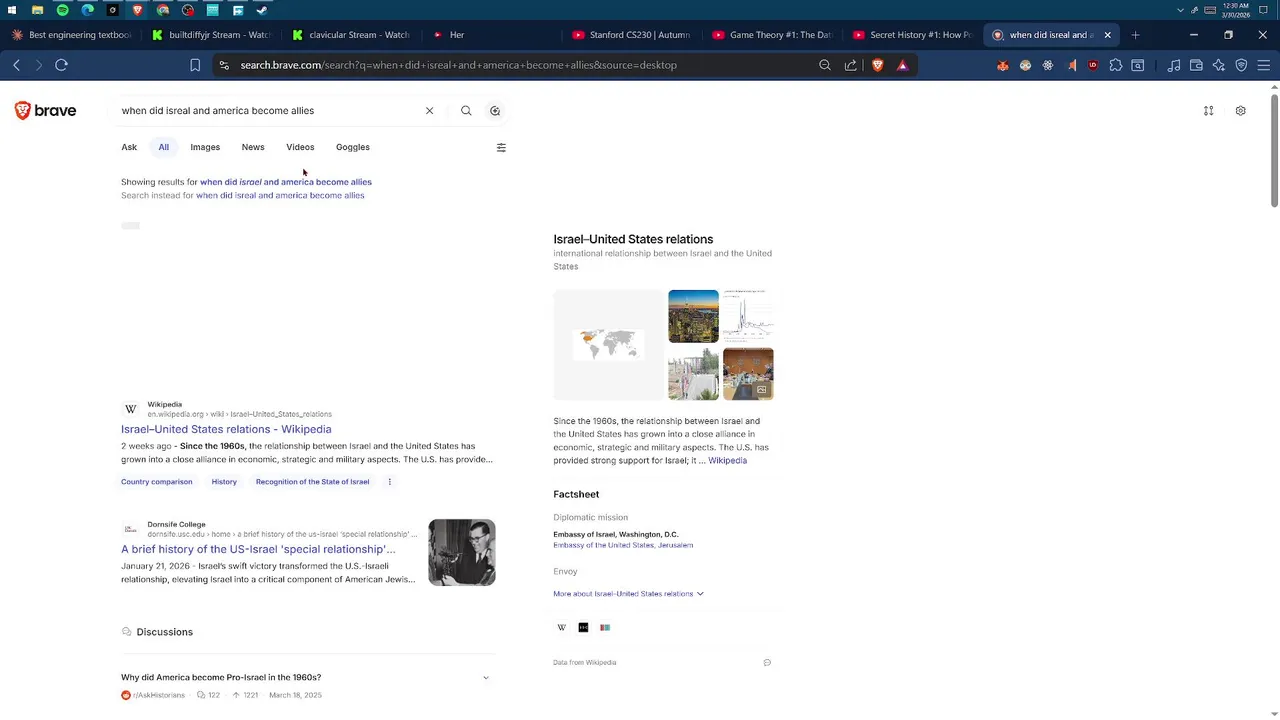1280x720 pixels.
Task: Switch to the Ask search mode
Action: pos(129,147)
